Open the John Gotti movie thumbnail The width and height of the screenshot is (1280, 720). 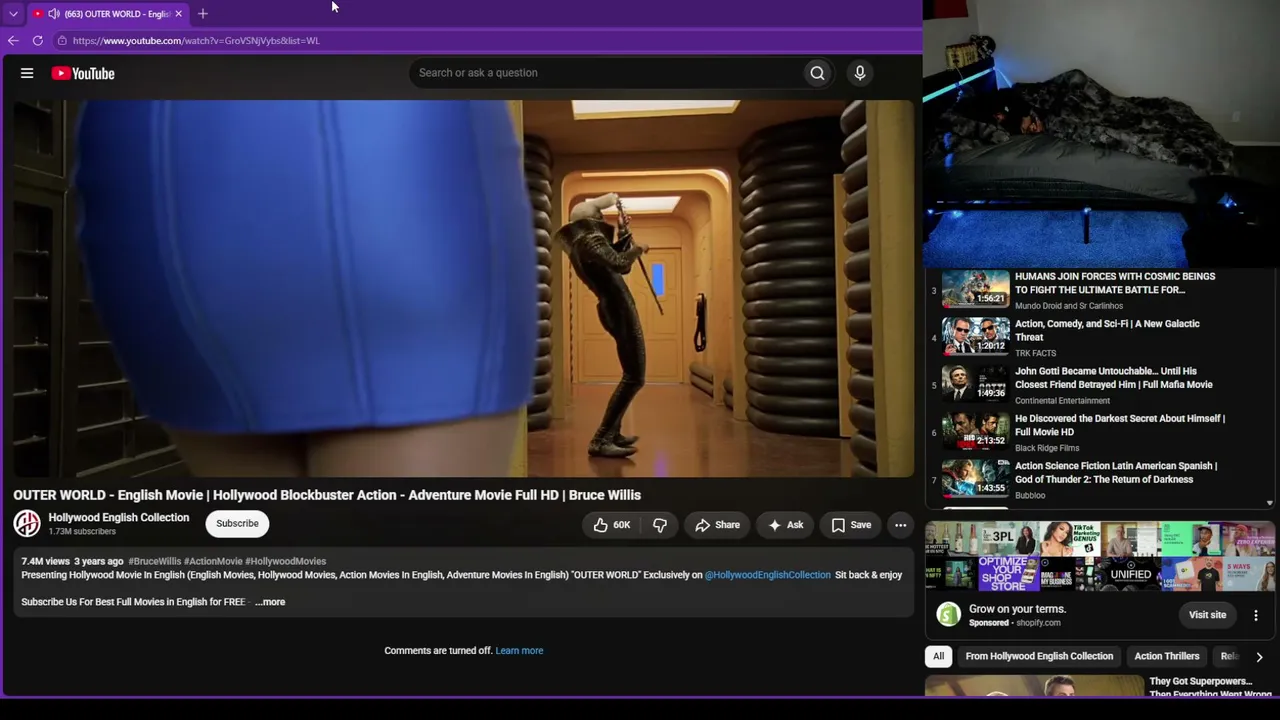(976, 383)
